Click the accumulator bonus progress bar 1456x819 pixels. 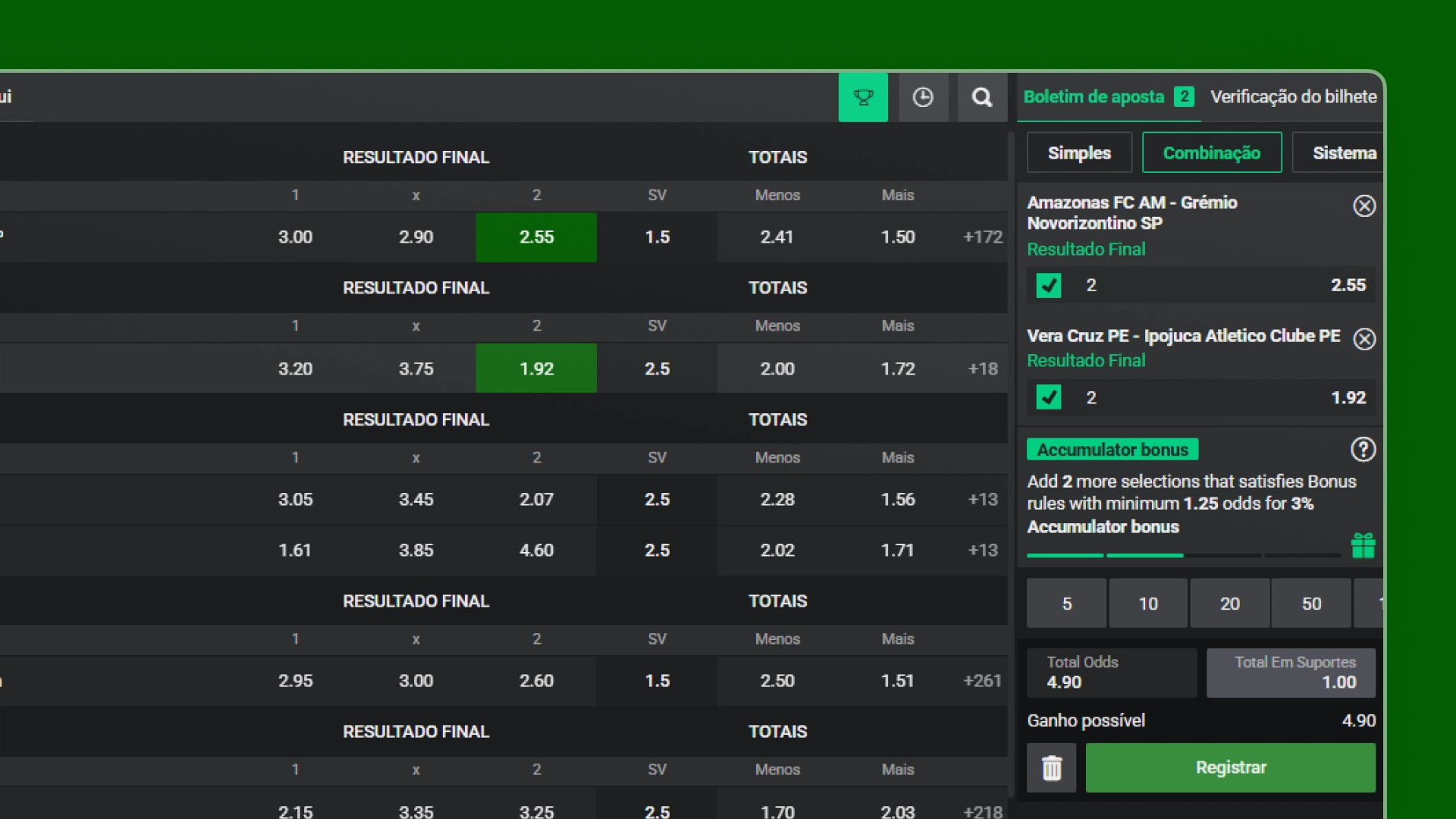tap(1183, 556)
